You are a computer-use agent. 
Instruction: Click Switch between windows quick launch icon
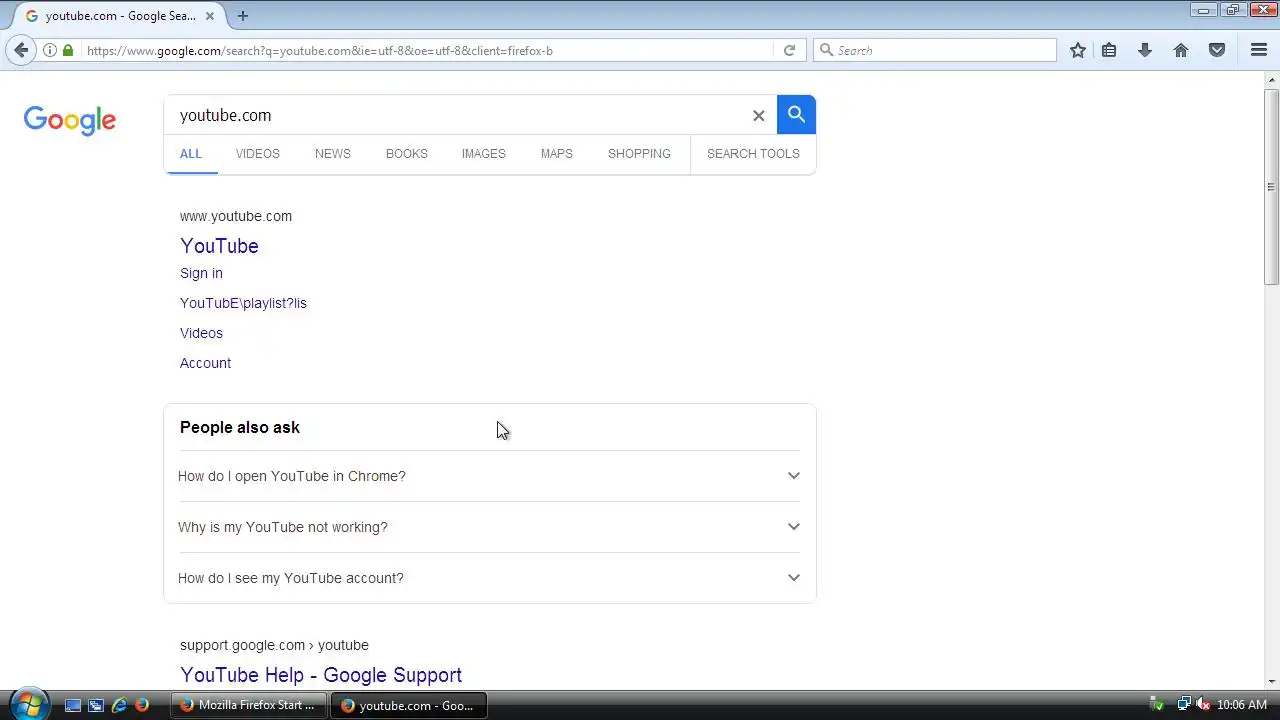click(96, 705)
